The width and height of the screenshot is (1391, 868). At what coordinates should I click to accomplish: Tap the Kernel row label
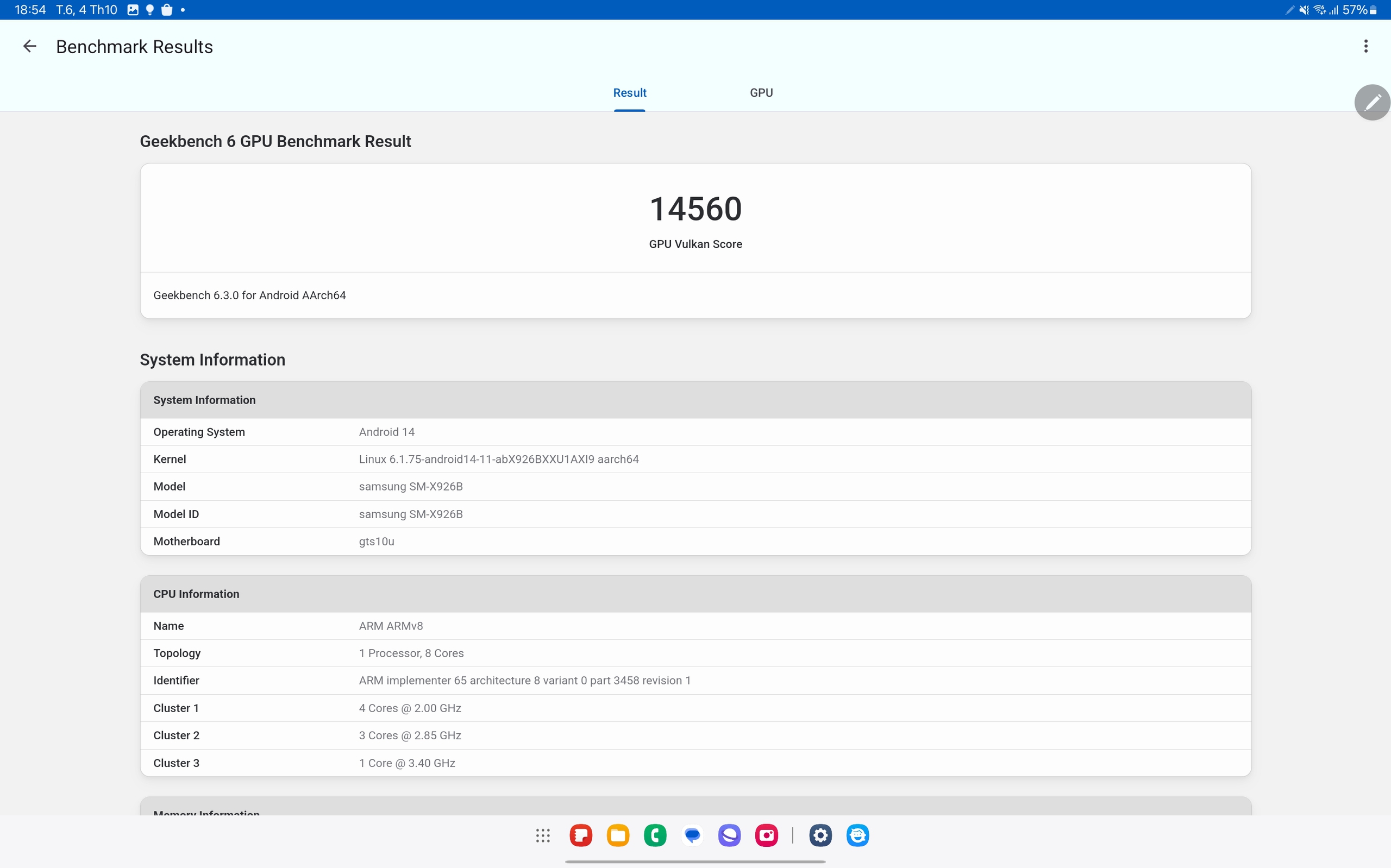[x=170, y=460]
